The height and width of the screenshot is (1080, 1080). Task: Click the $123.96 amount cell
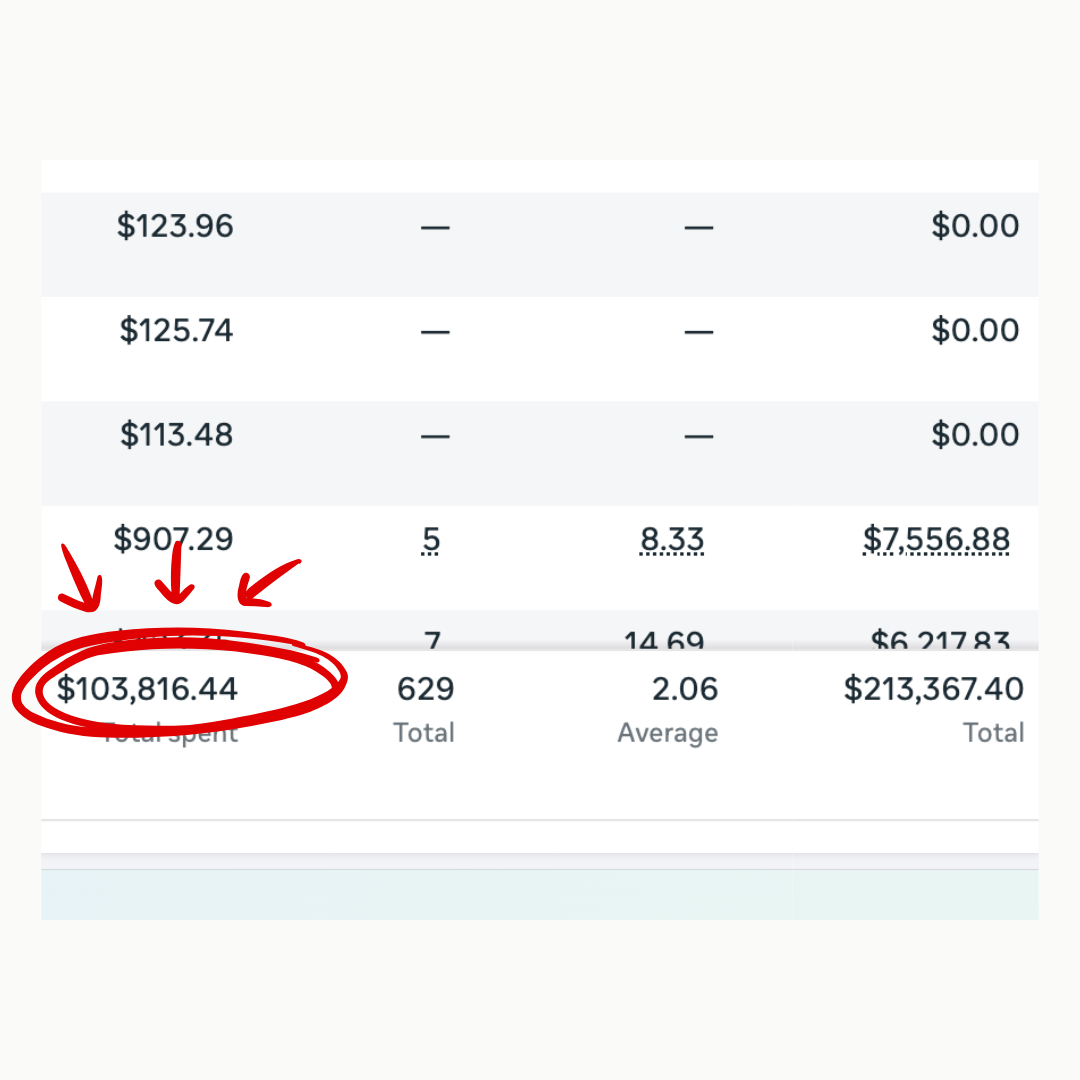(x=175, y=226)
